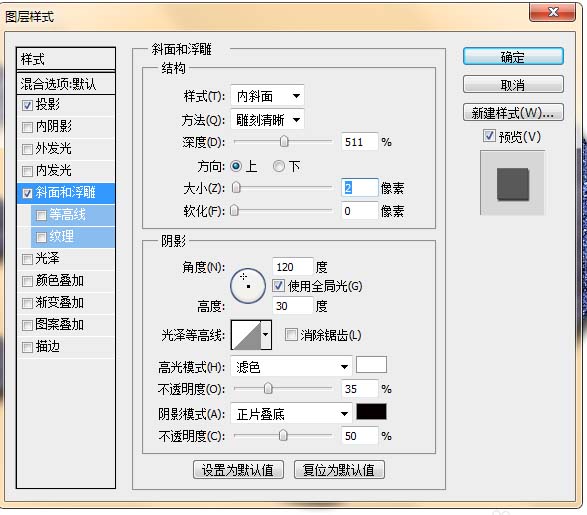
Task: Open the 样式(T) style dropdown 内斜面
Action: coord(267,96)
